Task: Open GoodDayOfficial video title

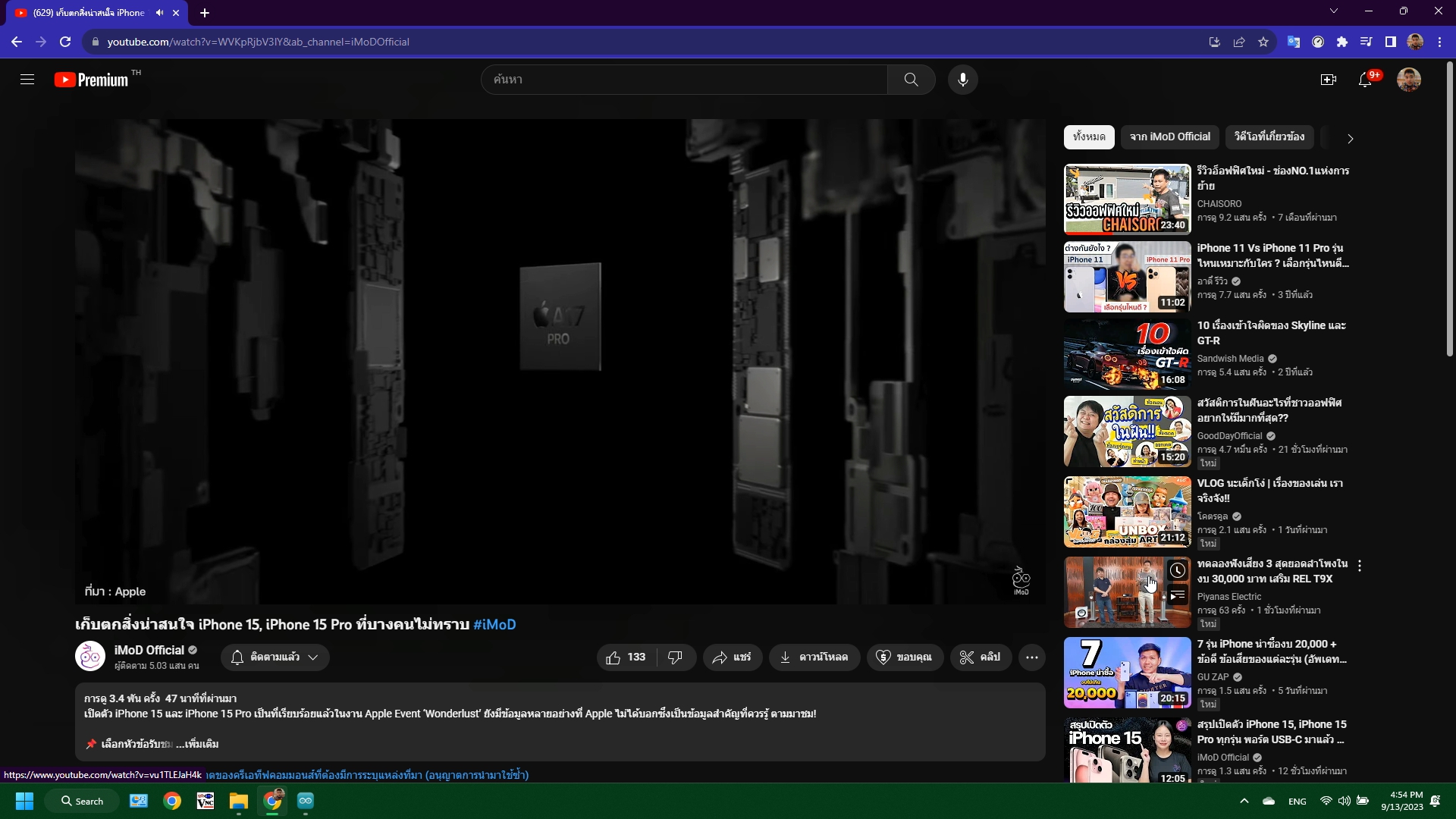Action: click(1269, 410)
